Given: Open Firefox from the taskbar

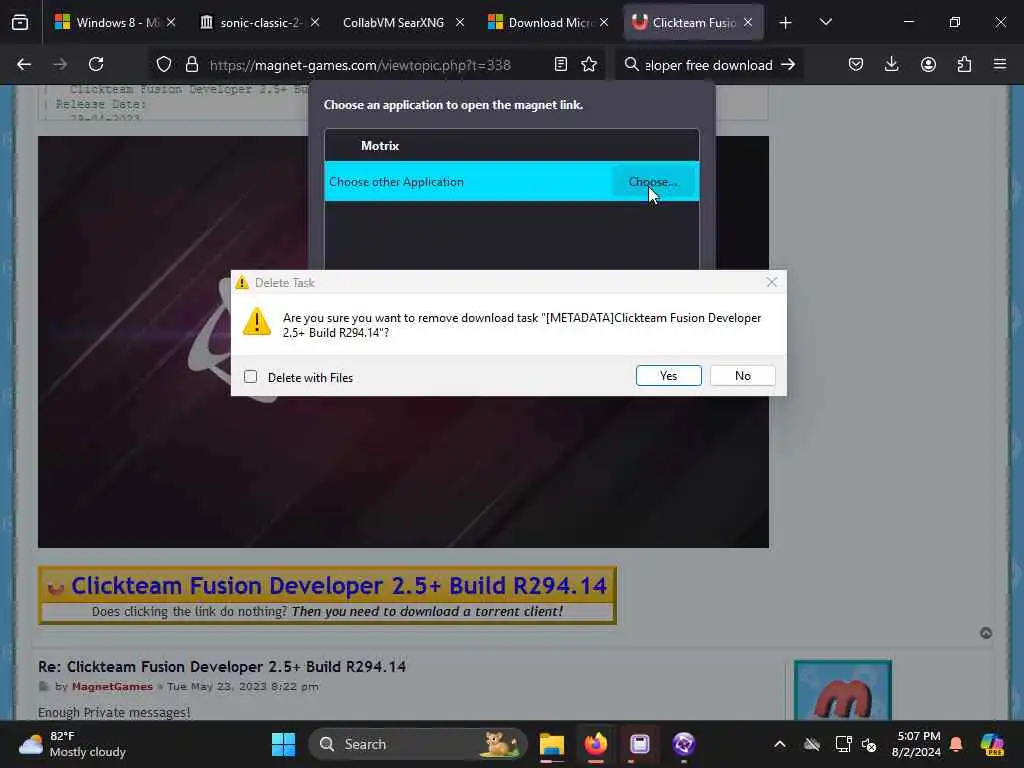Looking at the screenshot, I should [x=596, y=744].
